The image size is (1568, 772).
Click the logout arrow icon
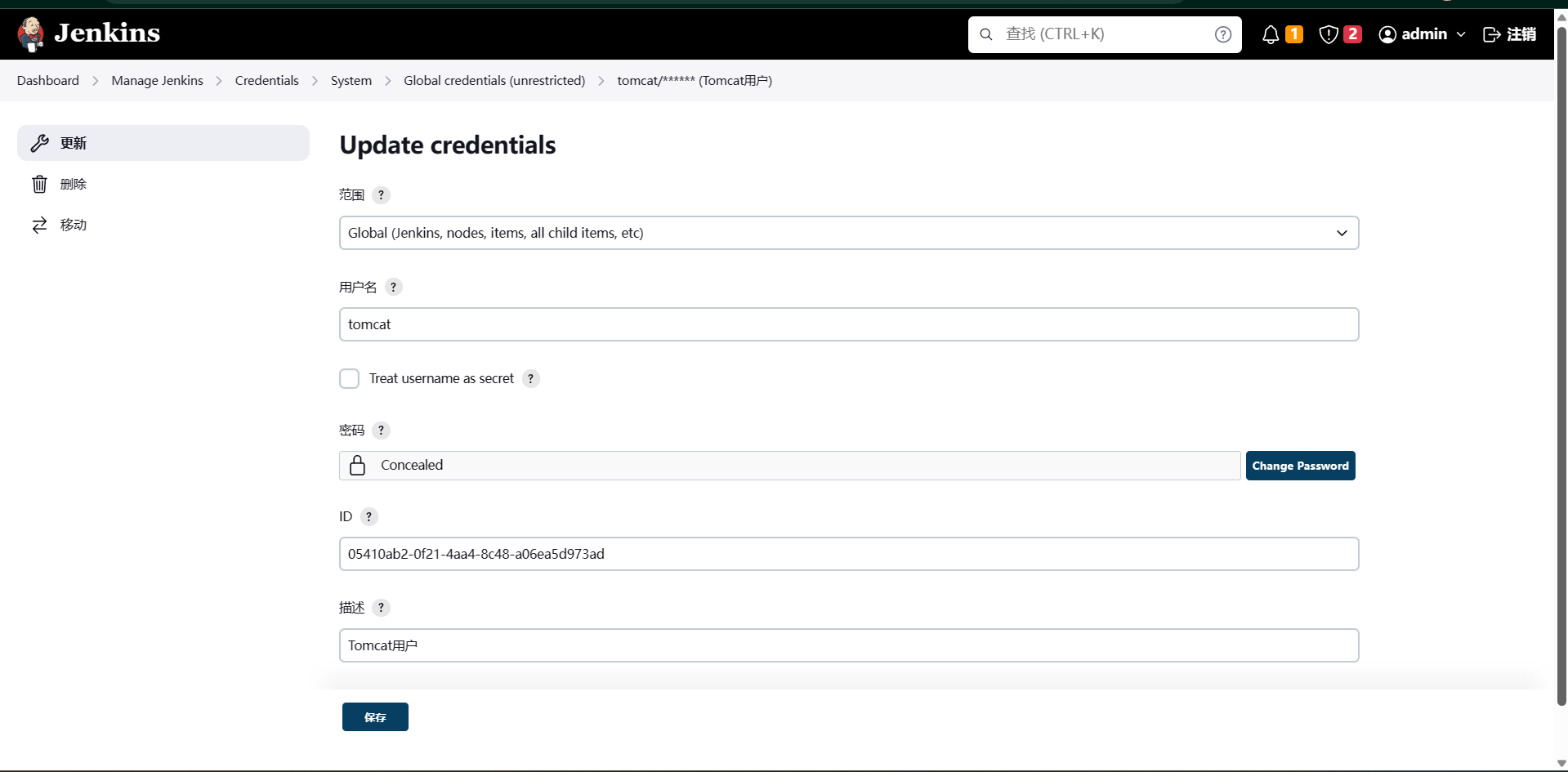click(x=1492, y=34)
